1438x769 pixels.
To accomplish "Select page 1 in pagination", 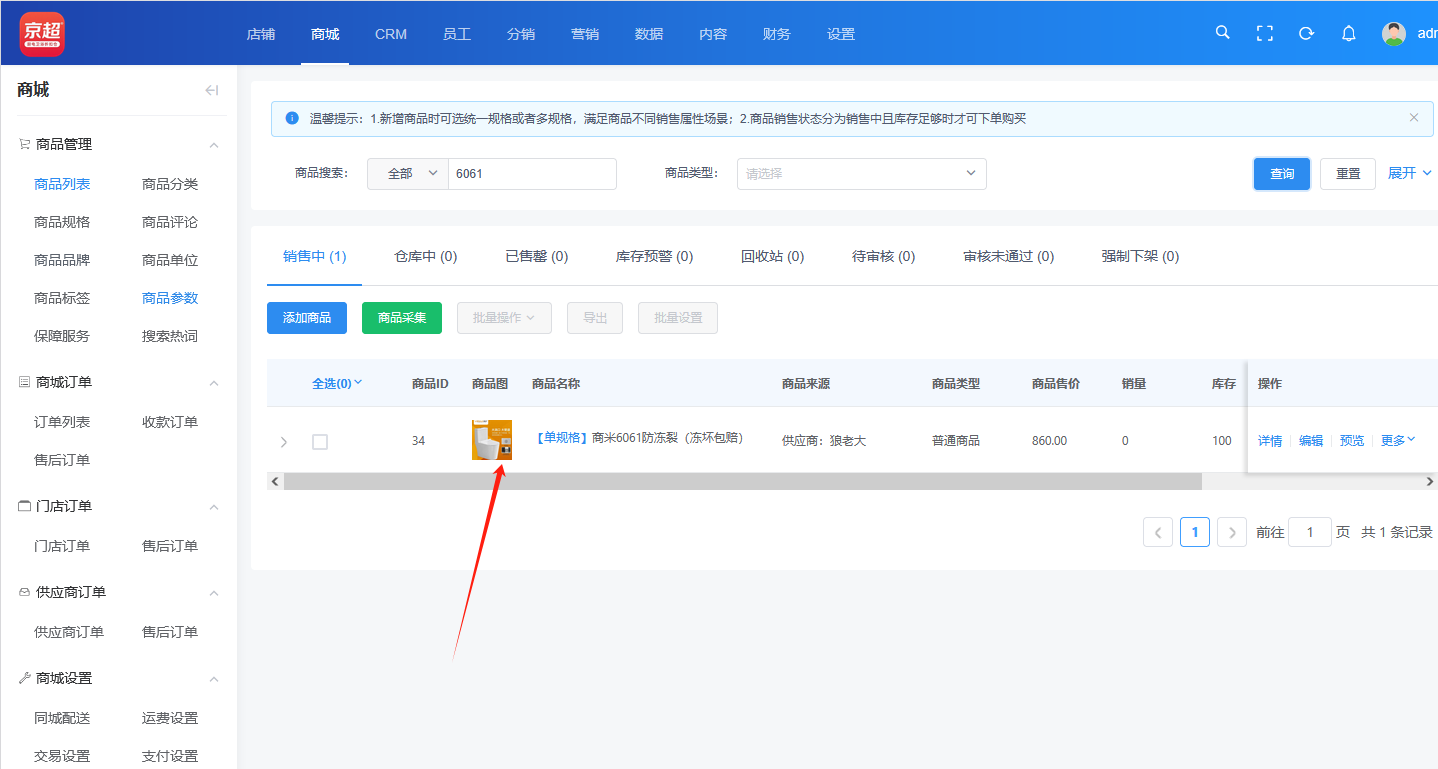I will [1195, 532].
